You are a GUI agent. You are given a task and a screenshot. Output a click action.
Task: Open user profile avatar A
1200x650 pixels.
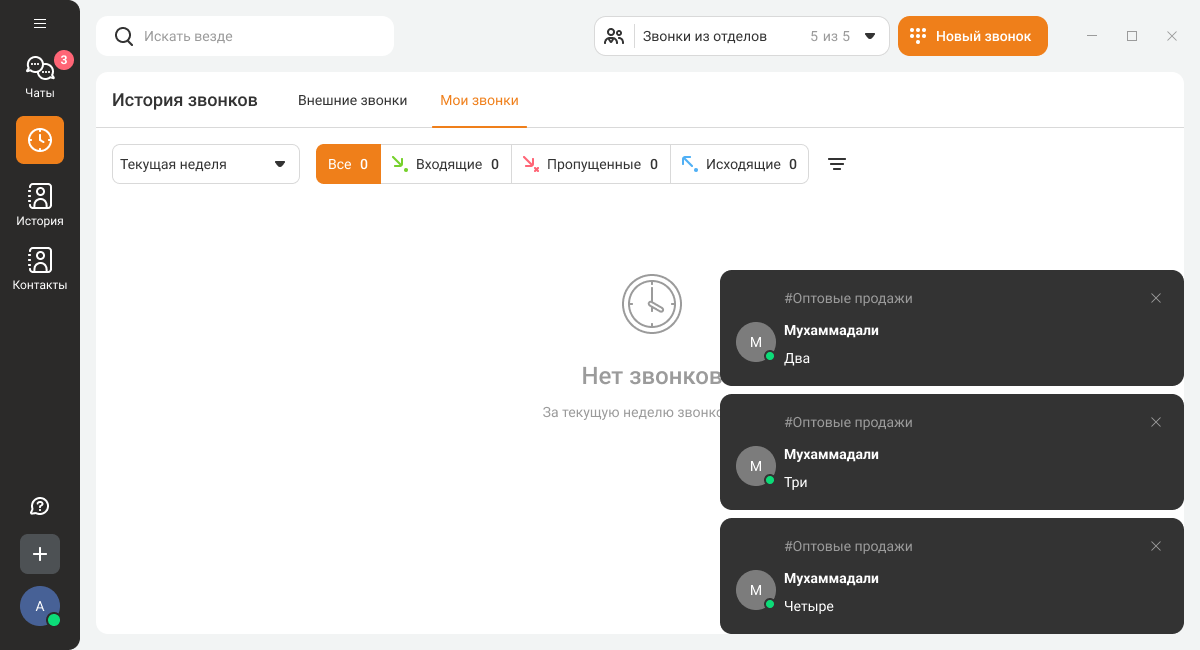(40, 606)
